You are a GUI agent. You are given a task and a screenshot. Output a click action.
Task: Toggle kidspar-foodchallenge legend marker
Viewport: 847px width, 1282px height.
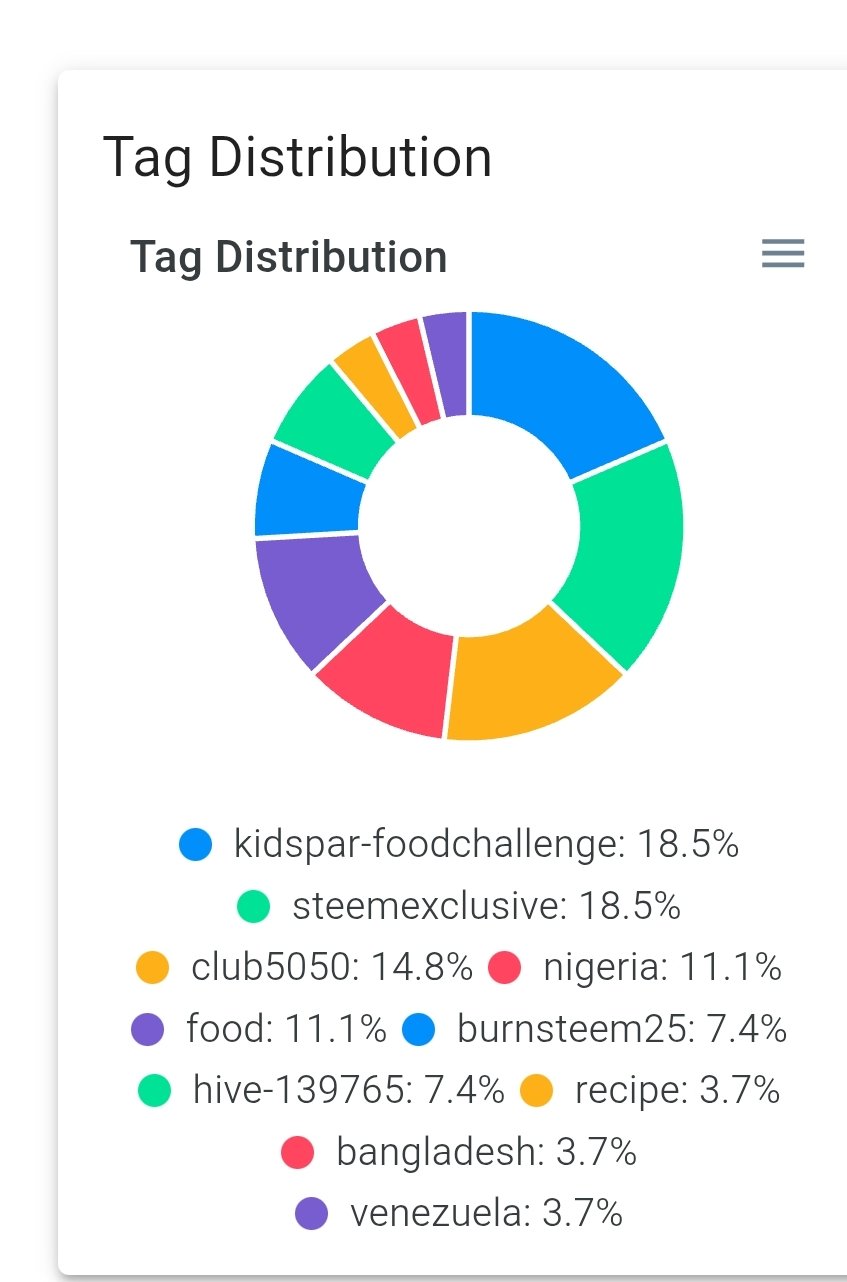196,845
